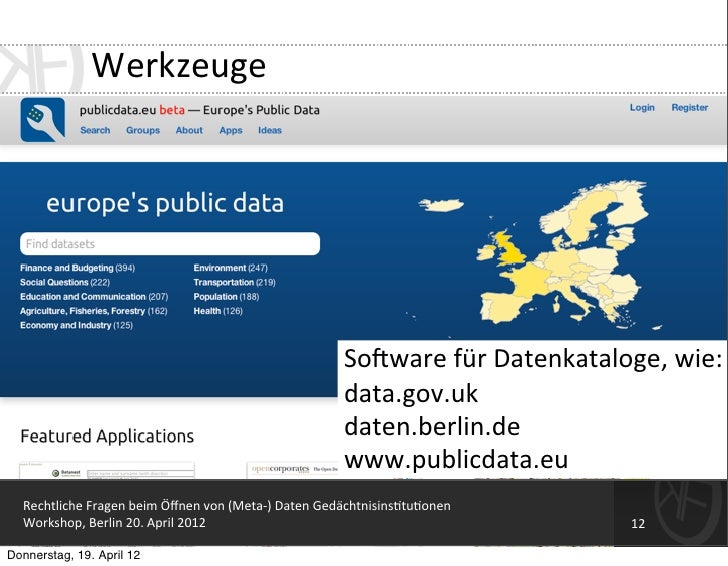Open the Ideas nav item
The image size is (728, 566).
[270, 130]
